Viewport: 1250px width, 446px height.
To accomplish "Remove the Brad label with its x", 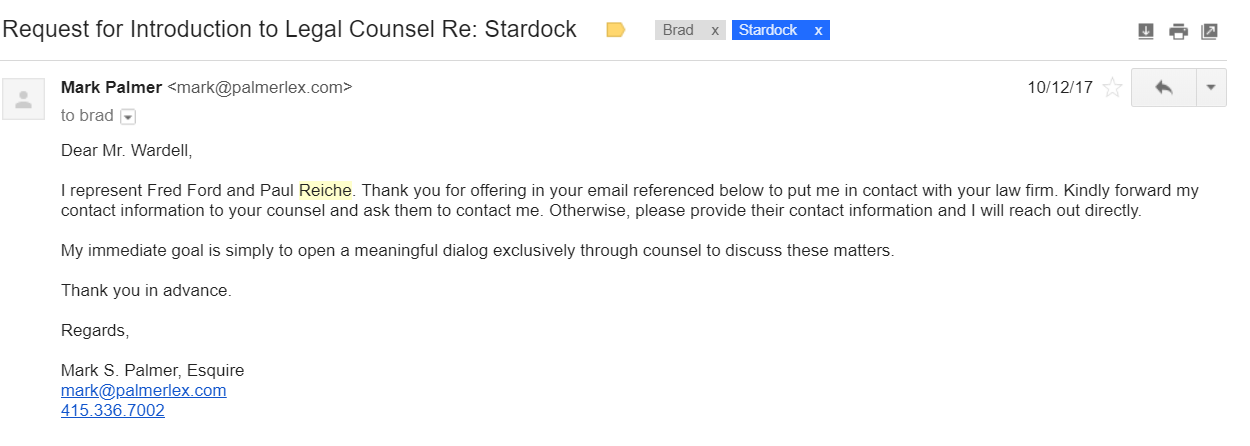I will click(714, 30).
